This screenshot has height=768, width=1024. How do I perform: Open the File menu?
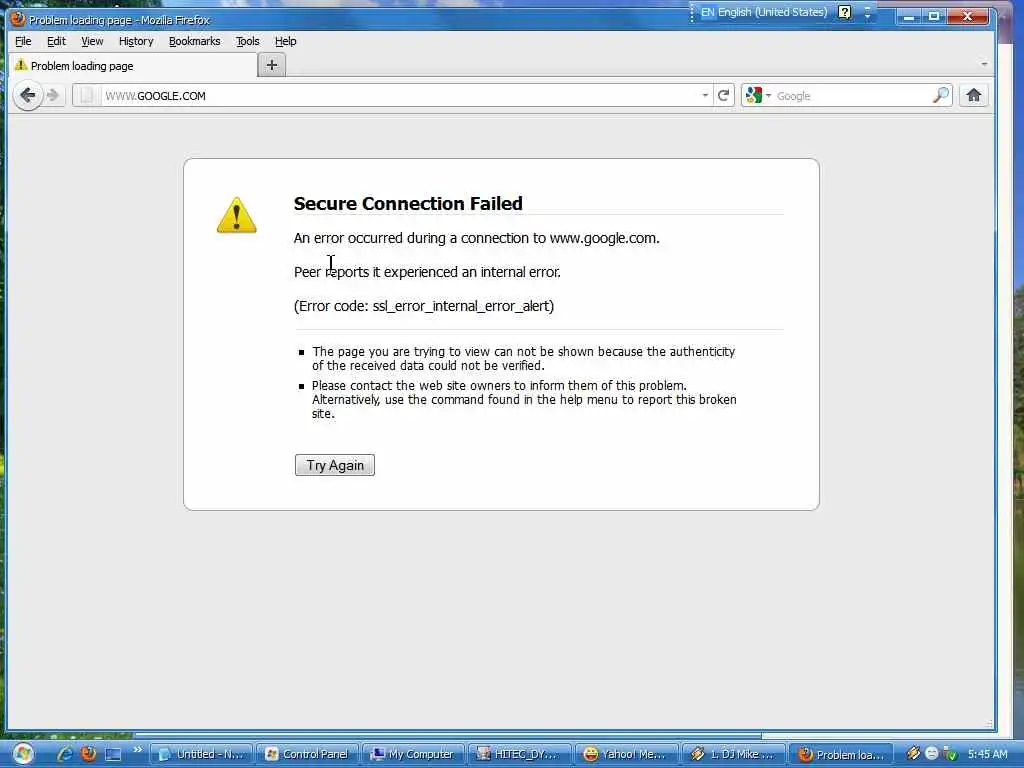pos(23,41)
